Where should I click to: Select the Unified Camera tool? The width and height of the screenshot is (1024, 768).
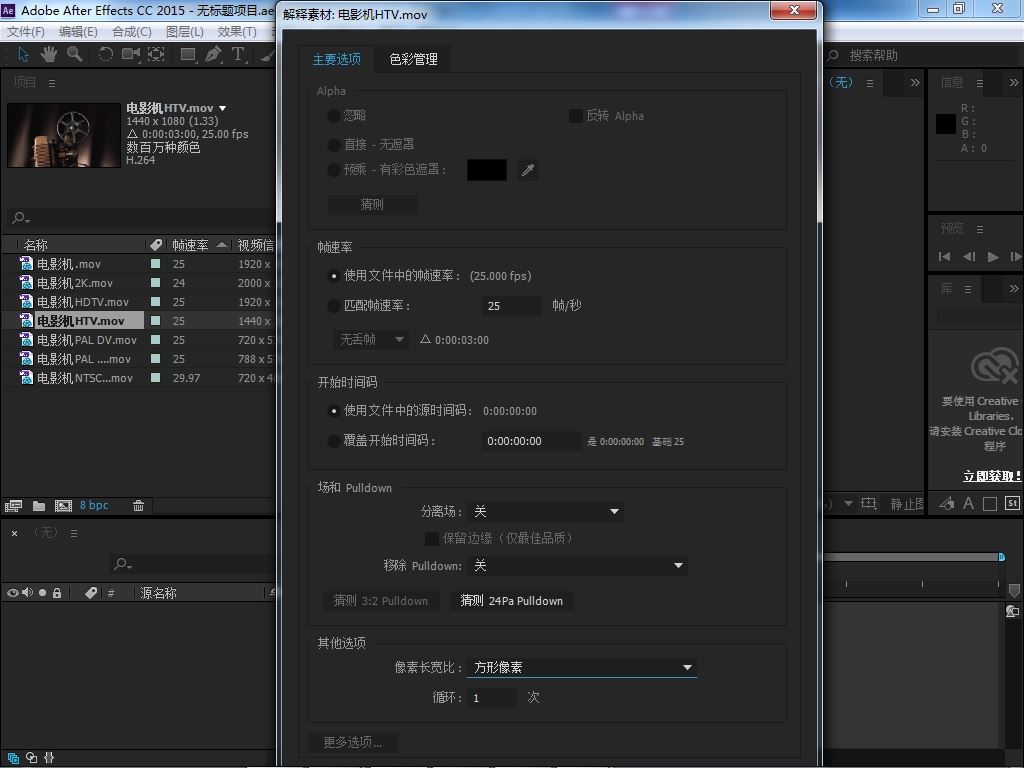[131, 54]
